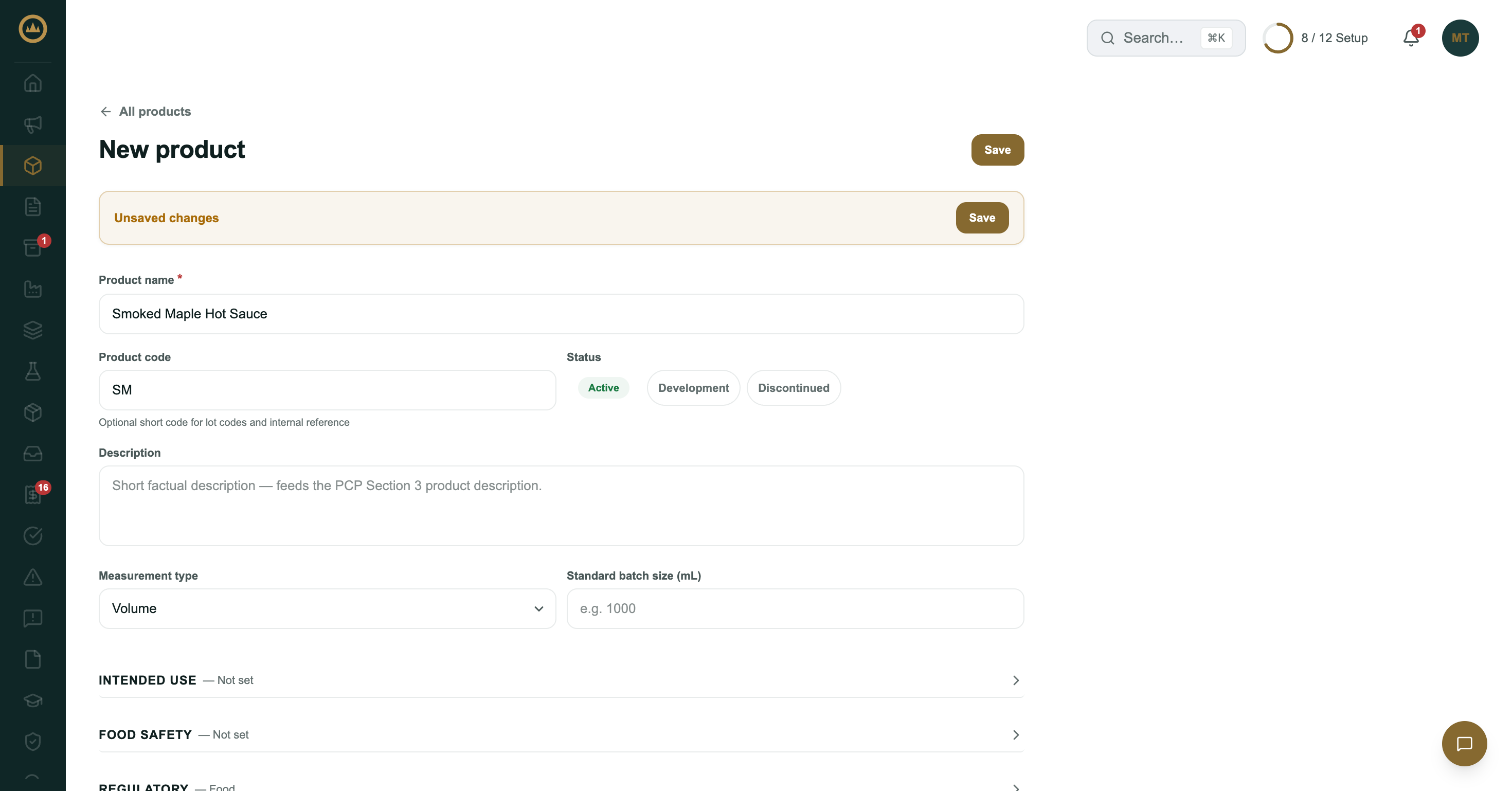
Task: Open the archive box icon with badge 1
Action: pyautogui.click(x=33, y=247)
